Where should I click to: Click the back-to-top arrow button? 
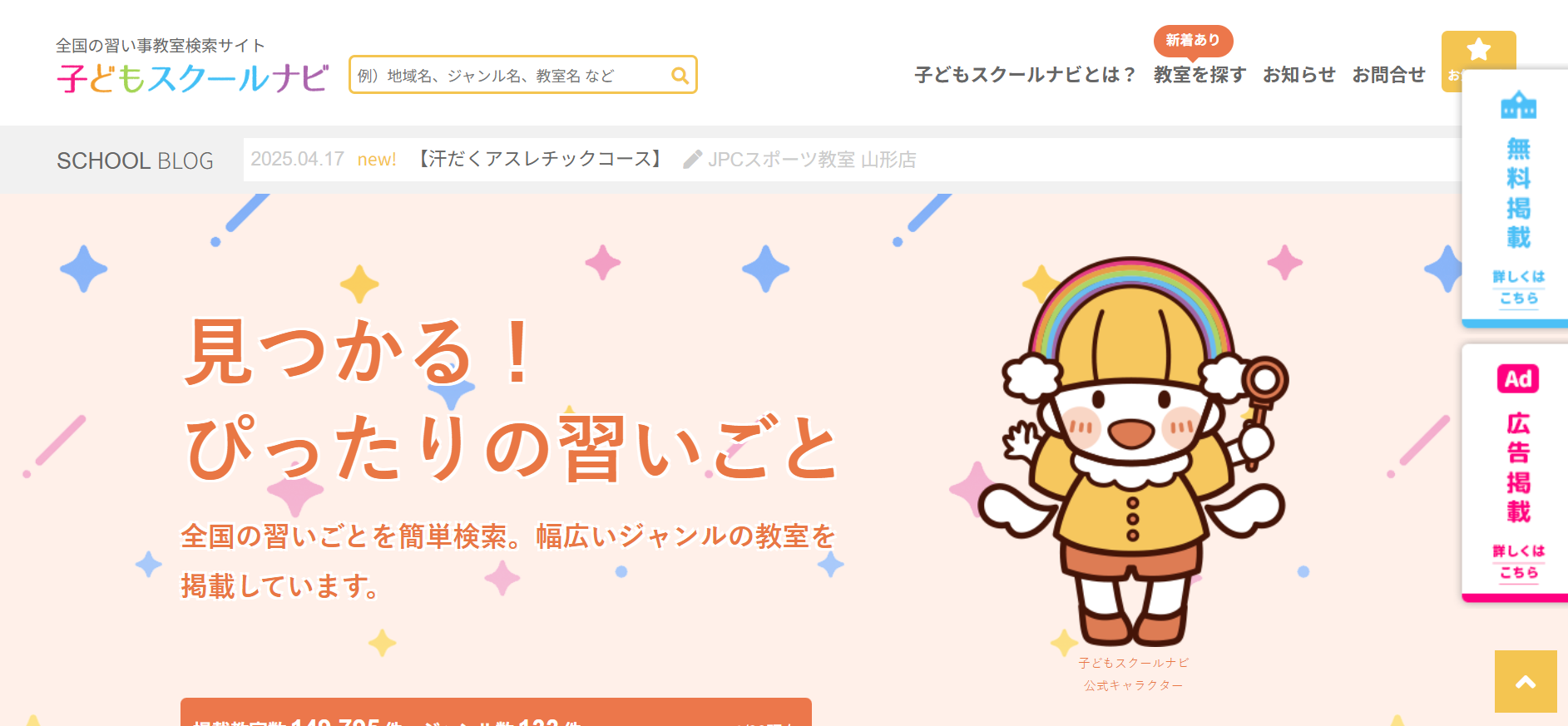[x=1526, y=681]
